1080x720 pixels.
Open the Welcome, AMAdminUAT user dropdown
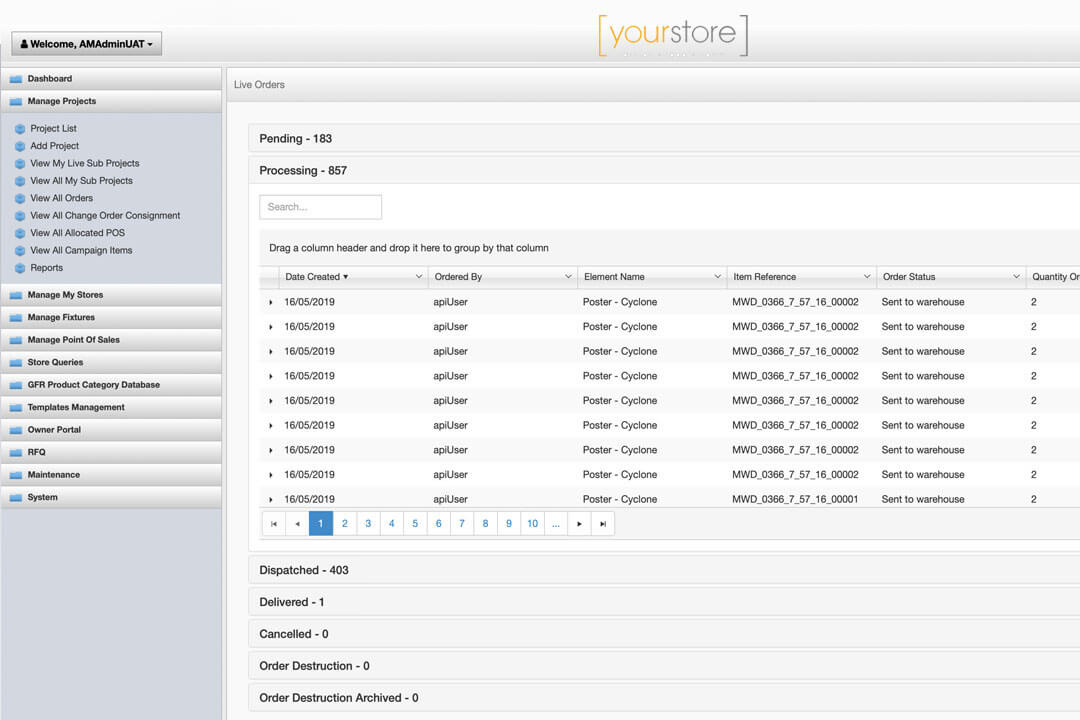click(86, 44)
